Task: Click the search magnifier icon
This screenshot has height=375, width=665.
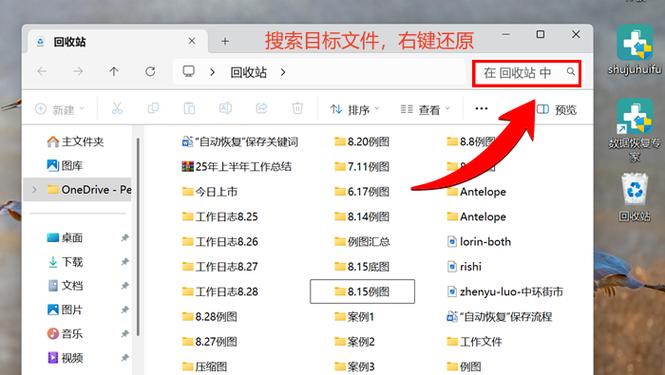Action: [571, 72]
